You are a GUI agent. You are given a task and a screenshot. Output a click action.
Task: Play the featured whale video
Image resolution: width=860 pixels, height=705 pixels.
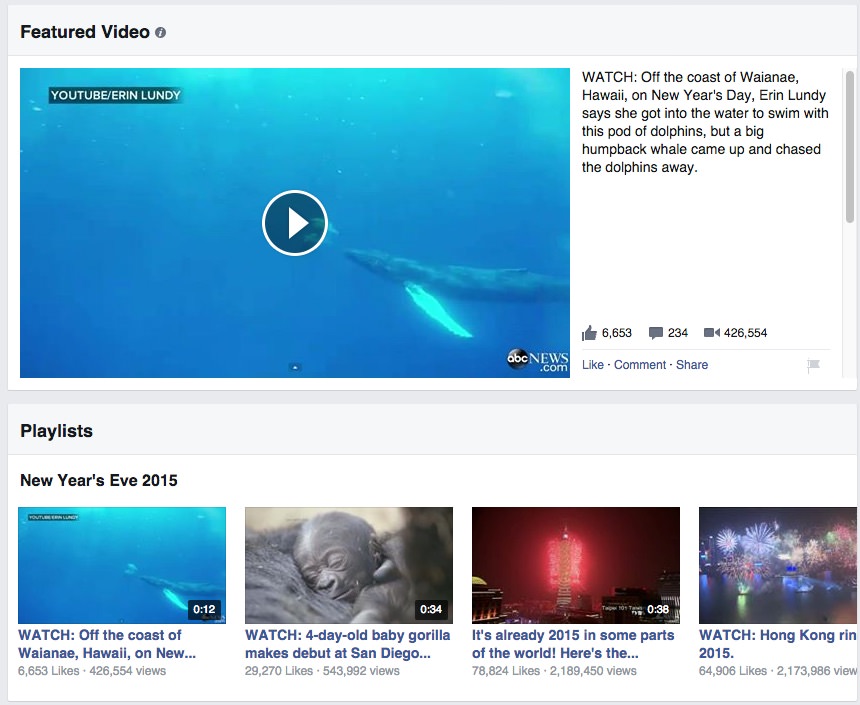click(295, 223)
